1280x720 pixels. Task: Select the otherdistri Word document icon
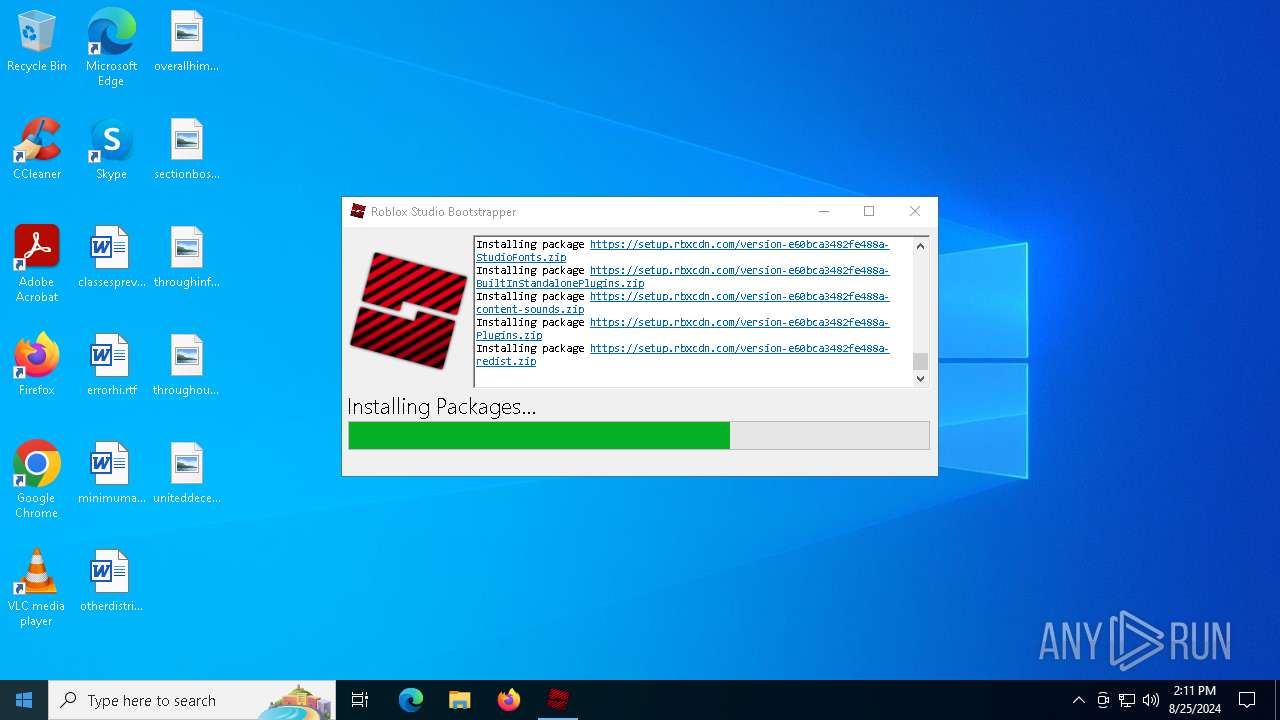[111, 581]
